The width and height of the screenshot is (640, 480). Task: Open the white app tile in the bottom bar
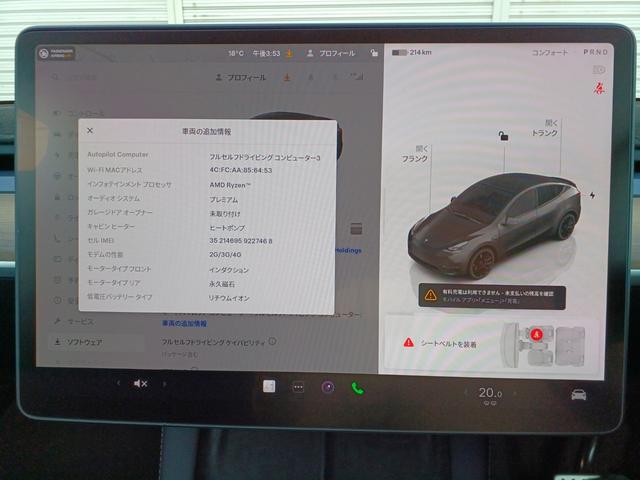coord(269,386)
